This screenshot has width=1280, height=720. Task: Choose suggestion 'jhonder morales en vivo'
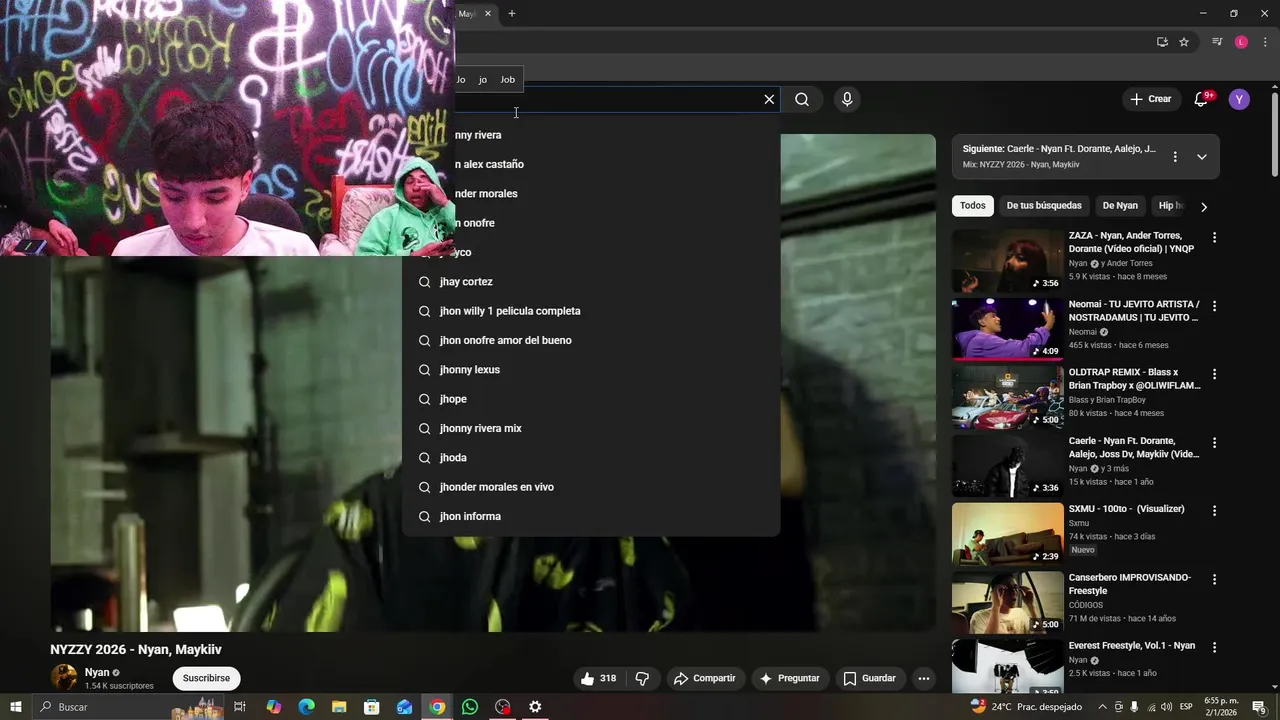pyautogui.click(x=590, y=487)
